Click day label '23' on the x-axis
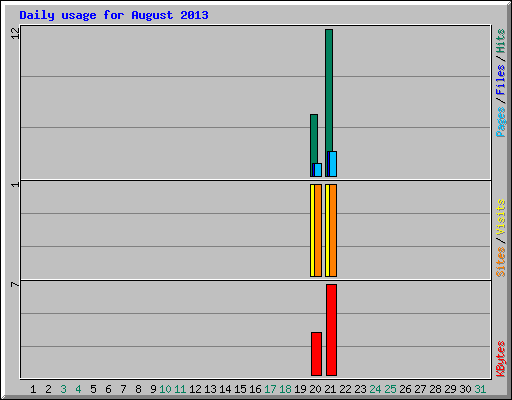 click(360, 389)
